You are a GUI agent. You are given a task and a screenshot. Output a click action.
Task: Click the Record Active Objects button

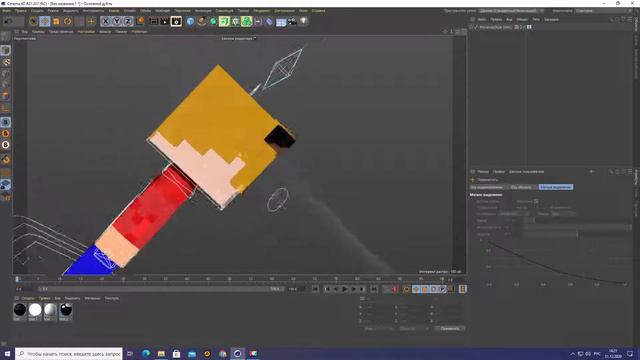[395, 289]
